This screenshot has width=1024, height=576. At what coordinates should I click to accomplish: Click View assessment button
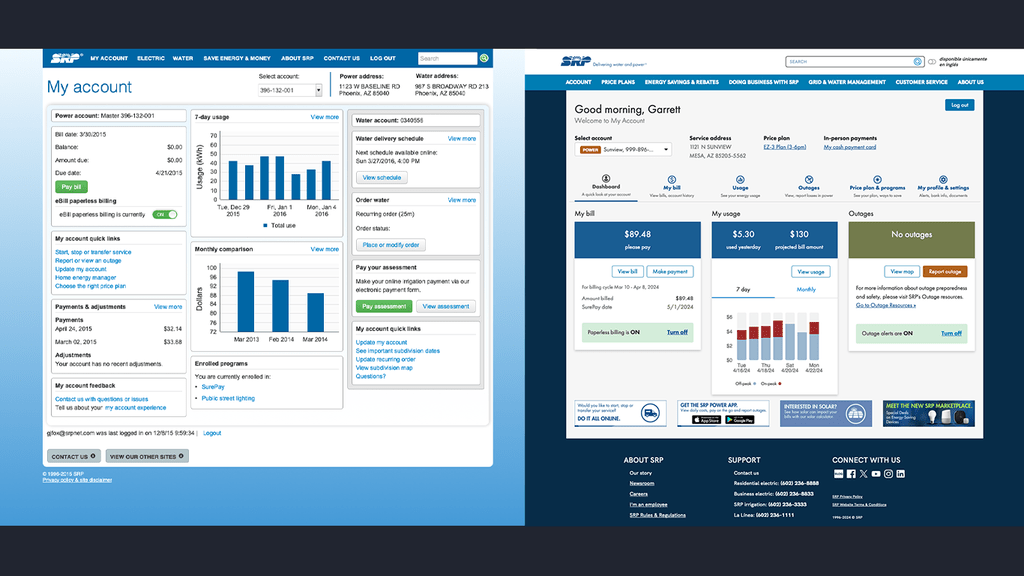[x=445, y=306]
